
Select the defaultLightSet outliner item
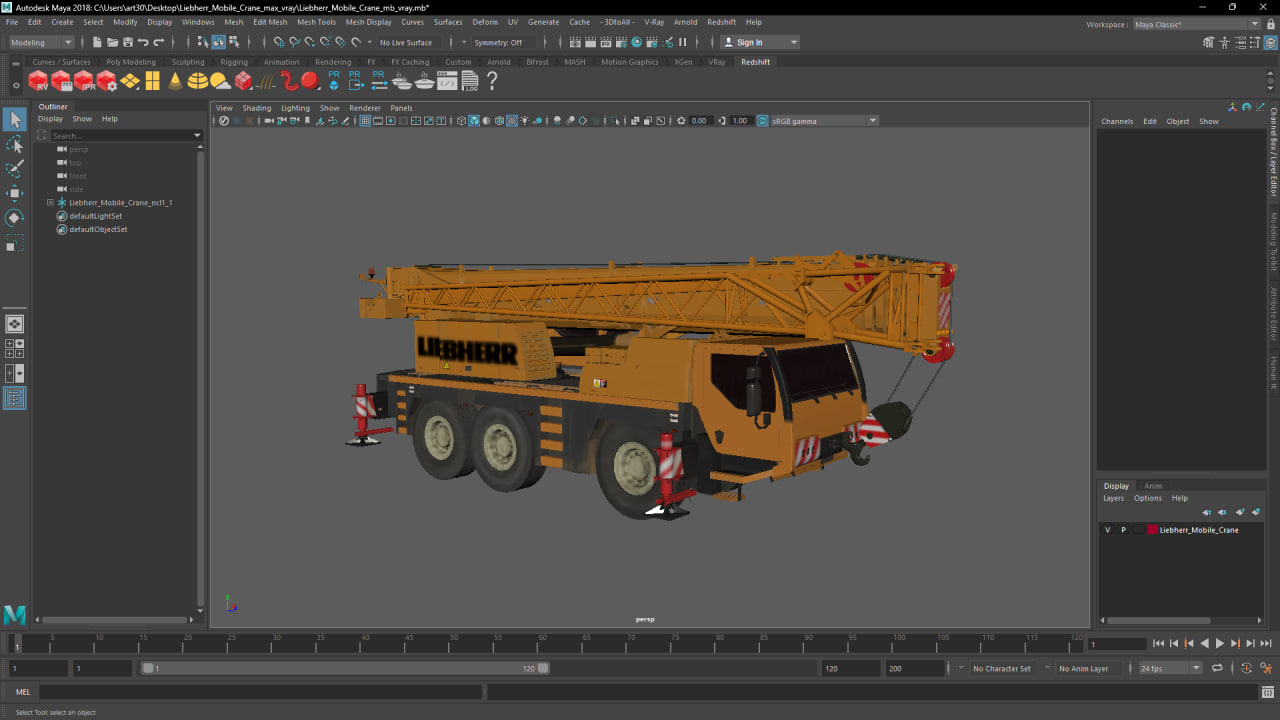tap(96, 216)
